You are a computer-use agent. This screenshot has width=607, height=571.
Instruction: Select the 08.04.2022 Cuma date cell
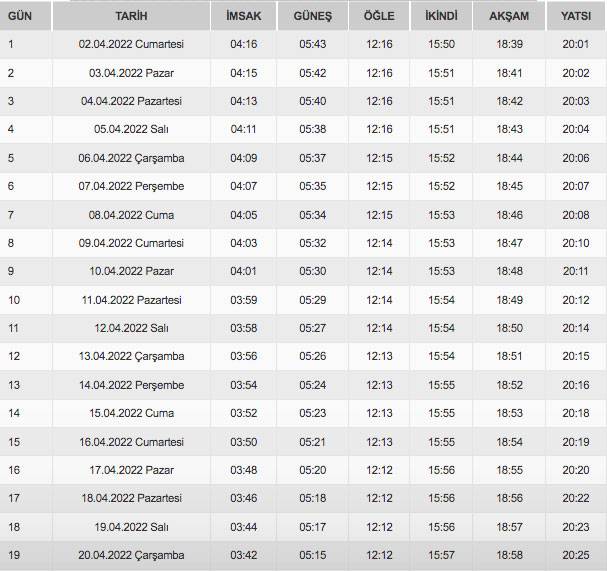pos(131,215)
